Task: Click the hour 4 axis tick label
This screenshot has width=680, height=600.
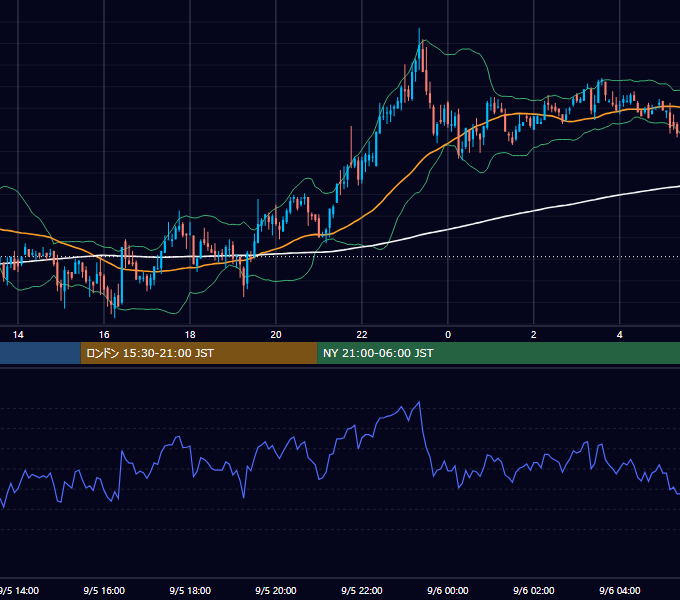Action: (620, 335)
